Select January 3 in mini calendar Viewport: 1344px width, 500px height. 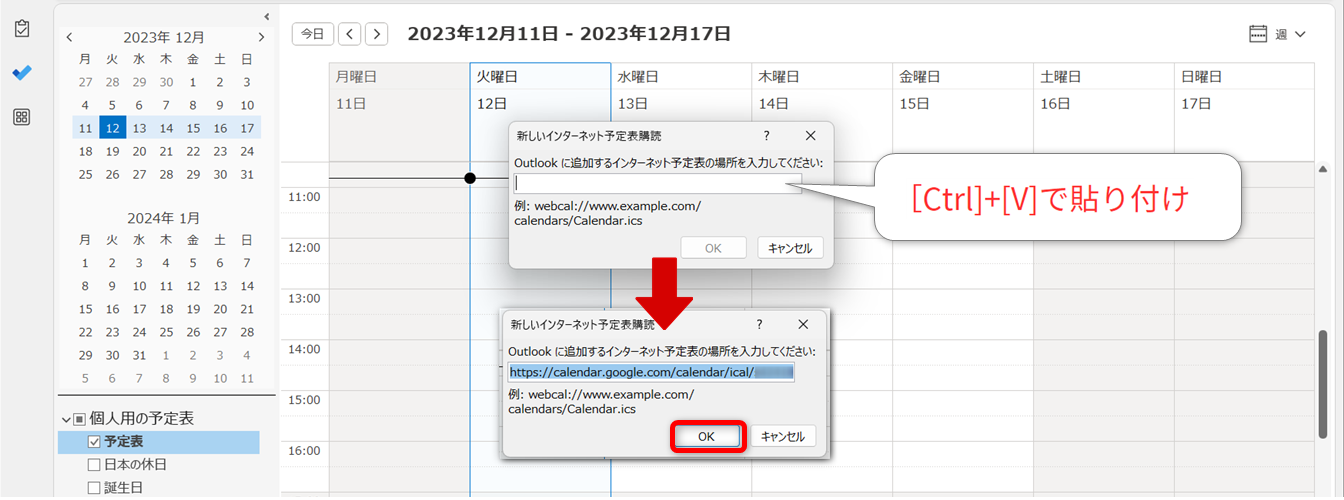click(139, 263)
